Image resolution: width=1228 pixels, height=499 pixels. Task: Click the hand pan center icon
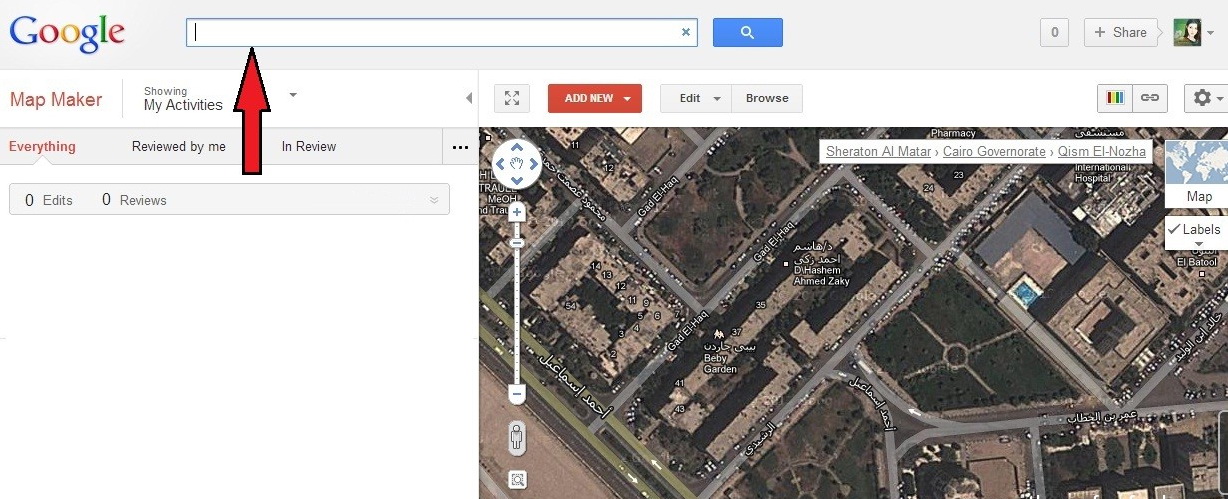click(x=517, y=163)
